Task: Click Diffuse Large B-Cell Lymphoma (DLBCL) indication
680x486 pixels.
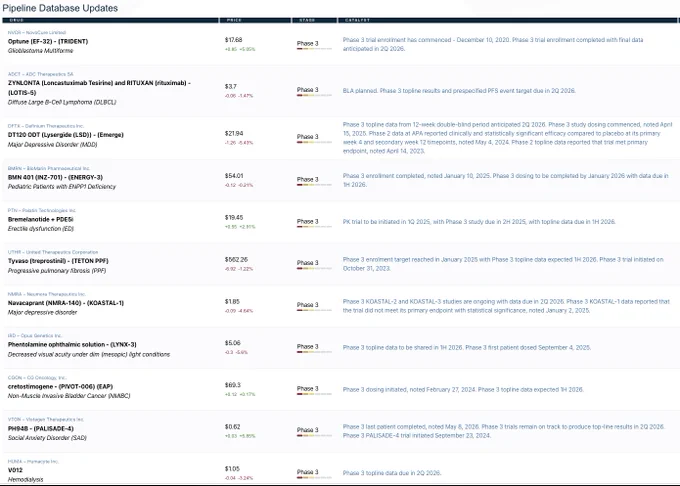Action: [x=62, y=102]
